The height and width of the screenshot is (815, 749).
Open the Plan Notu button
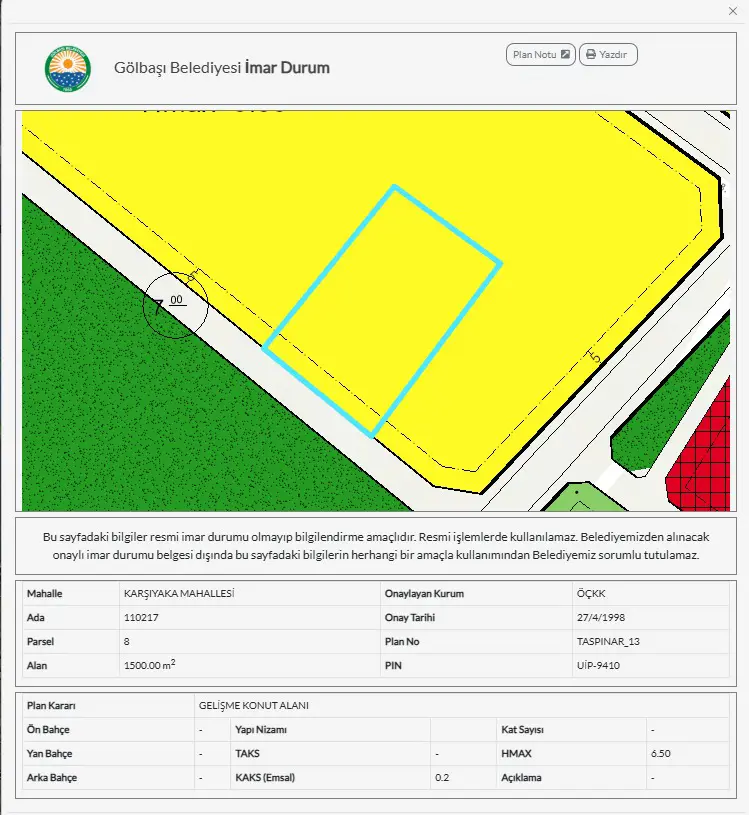point(541,55)
